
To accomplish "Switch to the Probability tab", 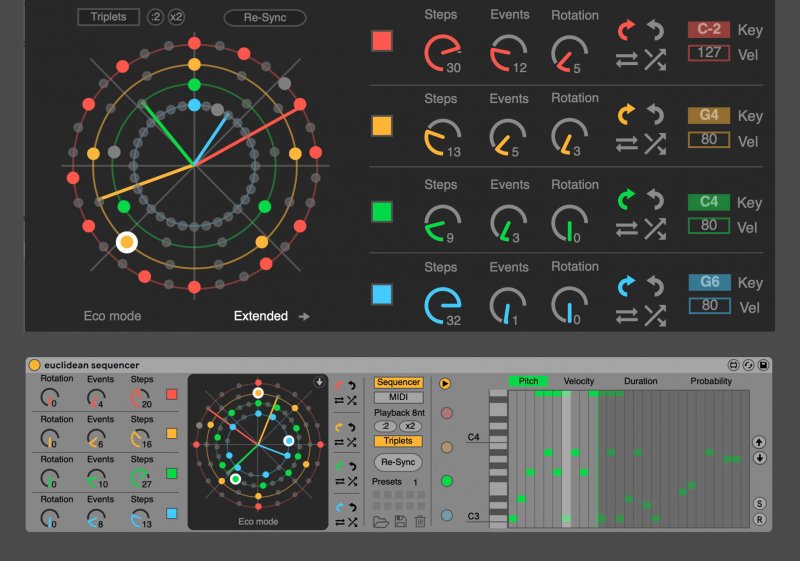I will click(710, 381).
